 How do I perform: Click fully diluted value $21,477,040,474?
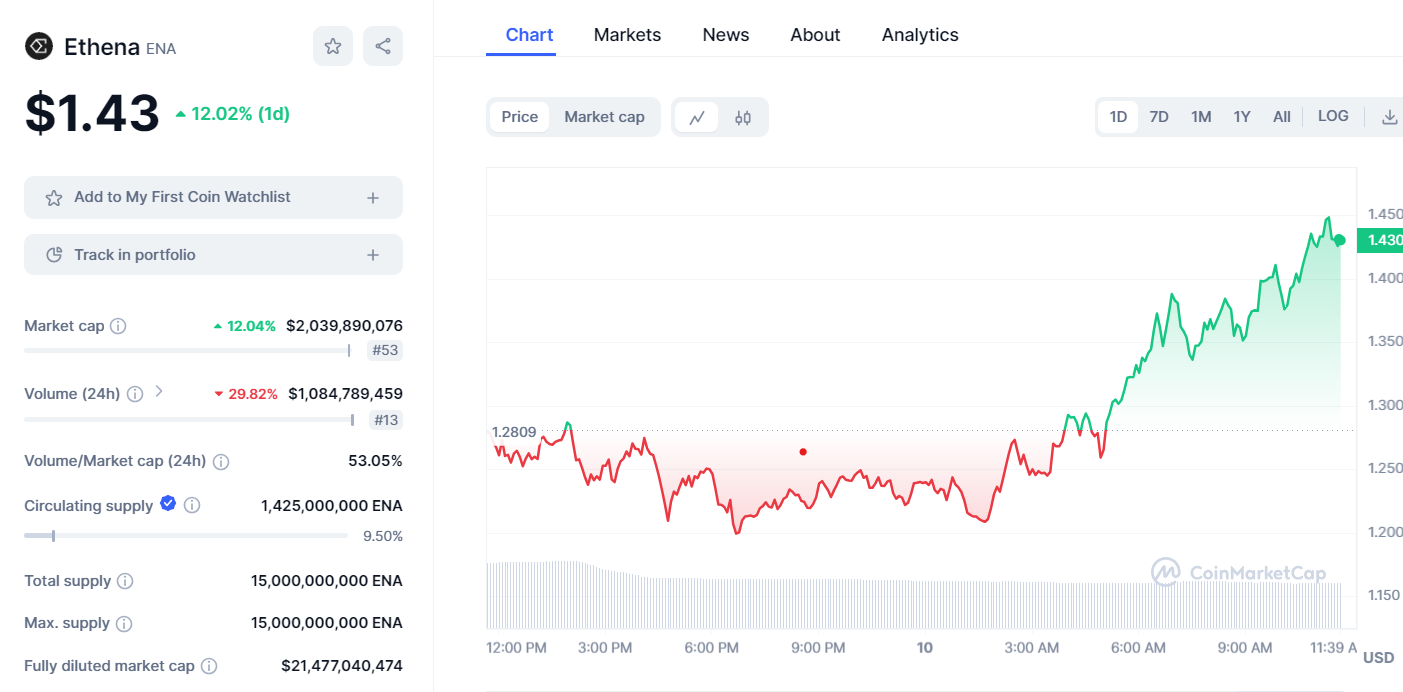point(342,666)
